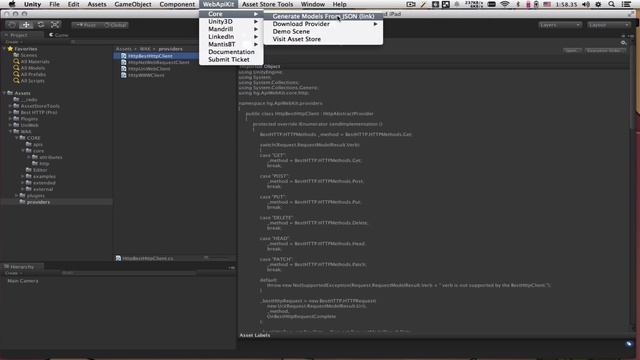640x360 pixels.
Task: Switch to the Game tab
Action: point(59,35)
